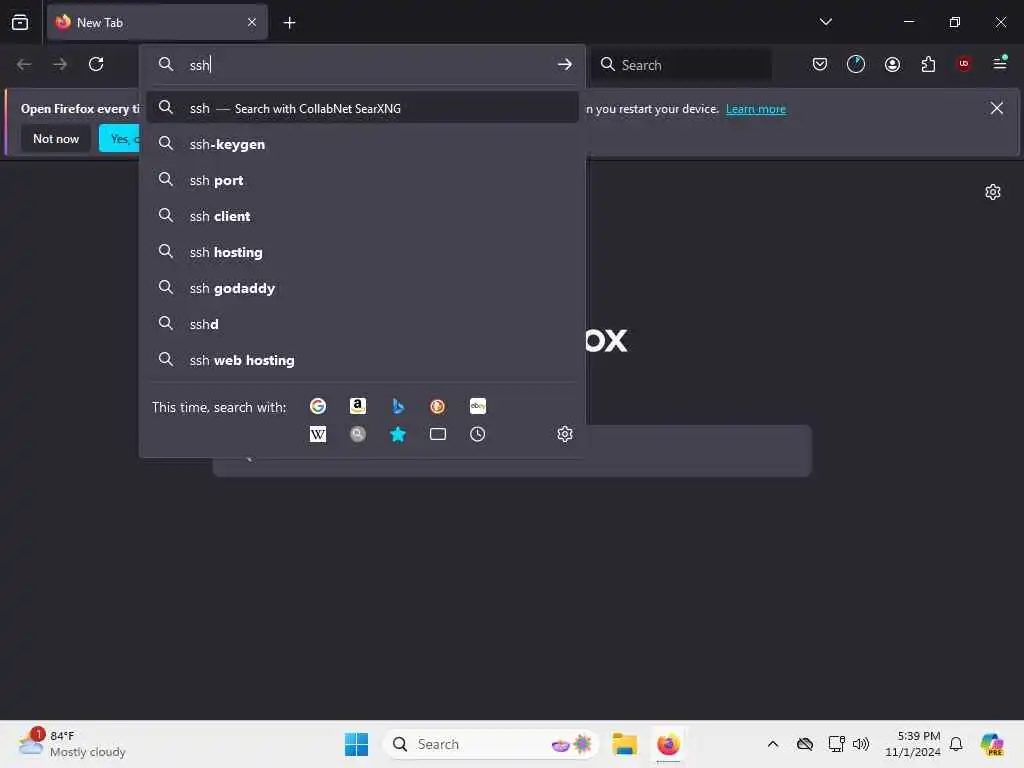1024x768 pixels.
Task: Open File Explorer from taskbar
Action: point(624,744)
